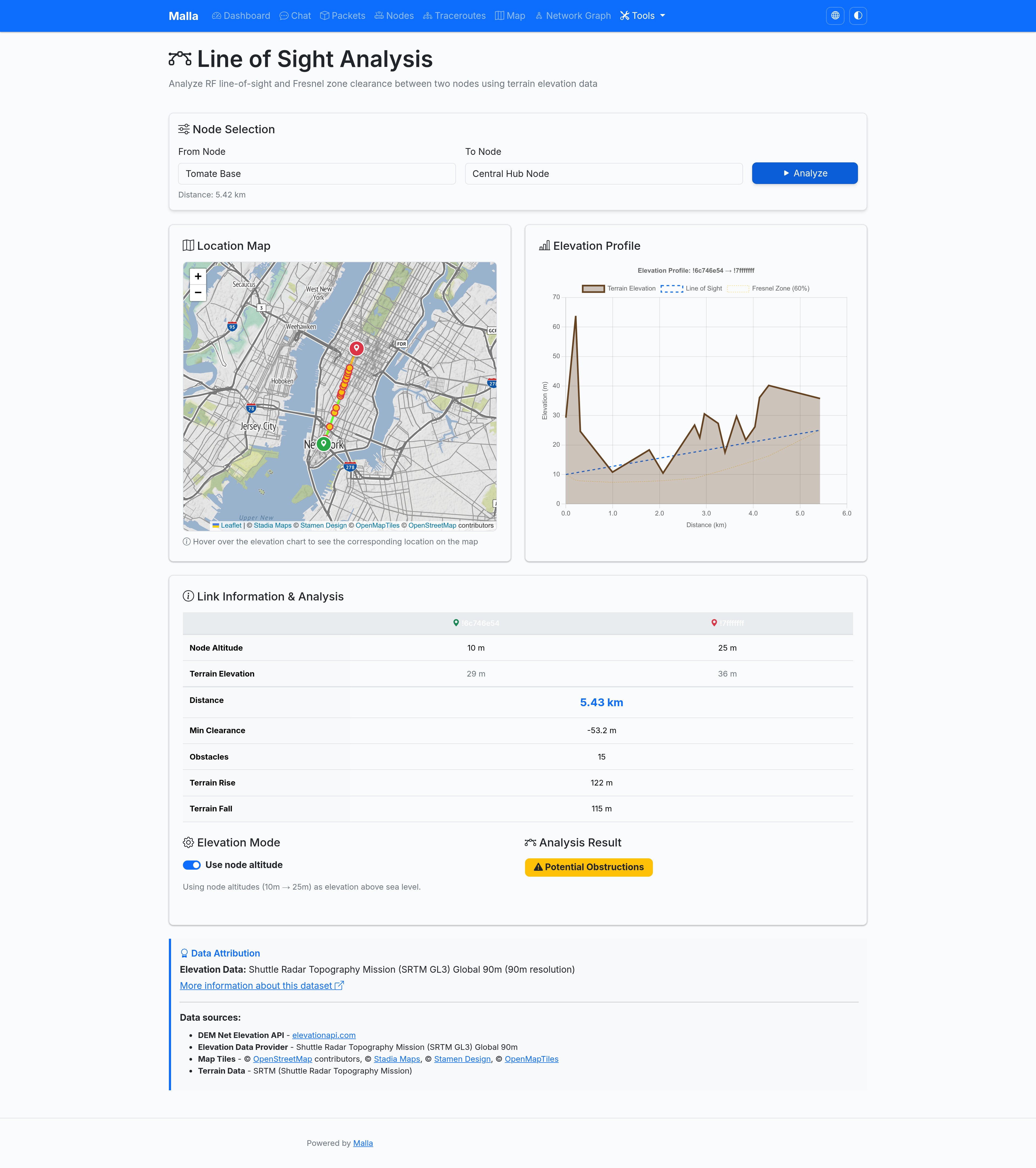
Task: Open the Leaflet attribution link
Action: coord(231,526)
